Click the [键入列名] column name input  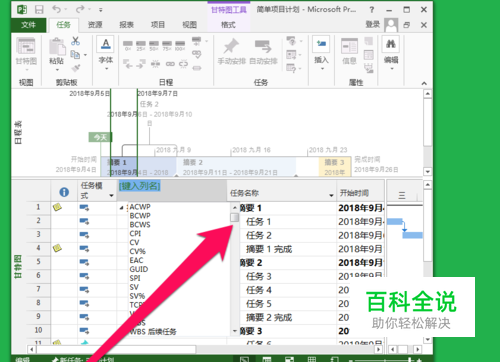click(x=140, y=186)
